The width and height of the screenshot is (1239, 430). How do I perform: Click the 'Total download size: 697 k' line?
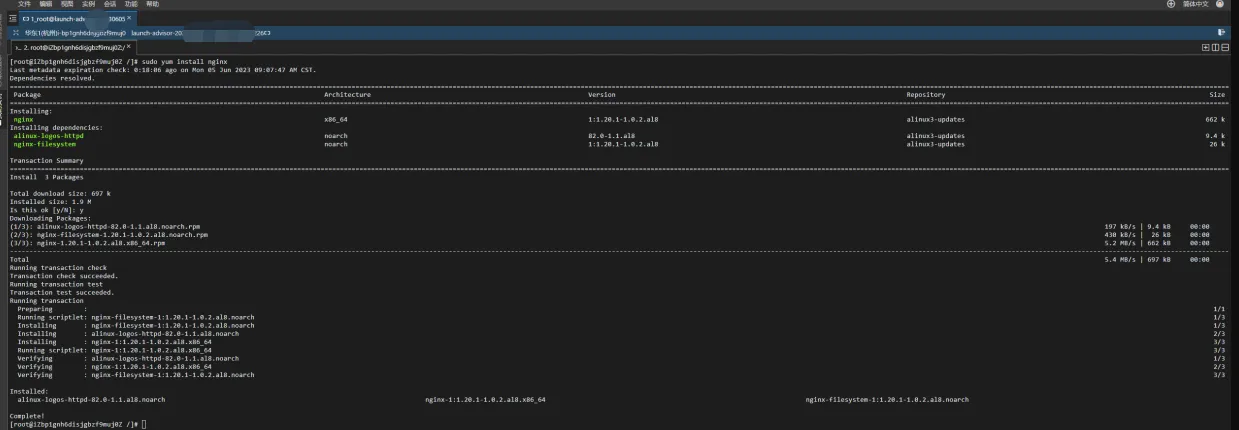pyautogui.click(x=60, y=193)
